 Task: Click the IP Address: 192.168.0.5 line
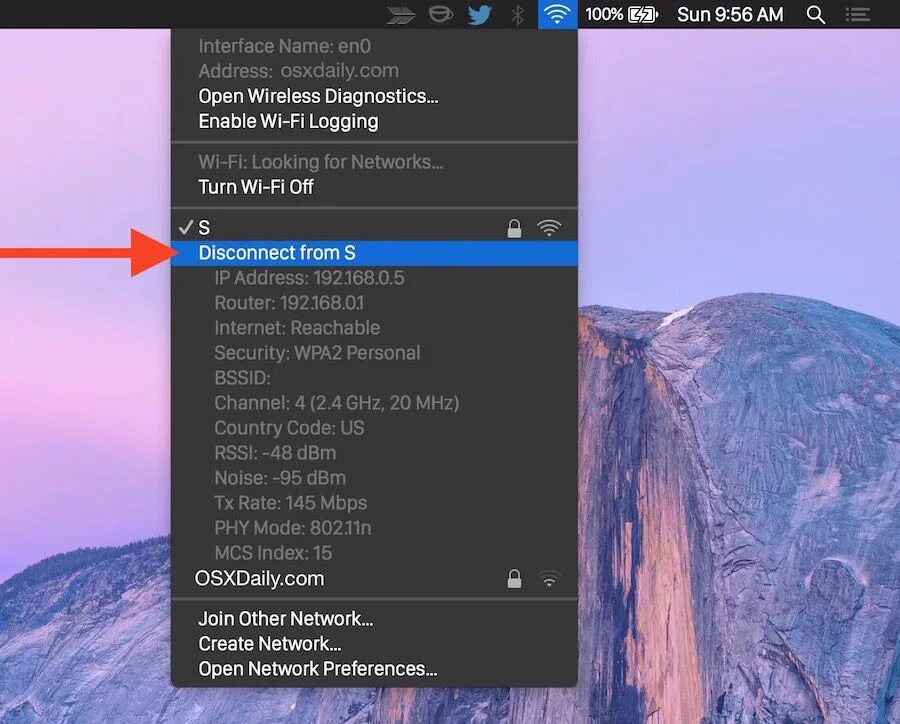(309, 278)
